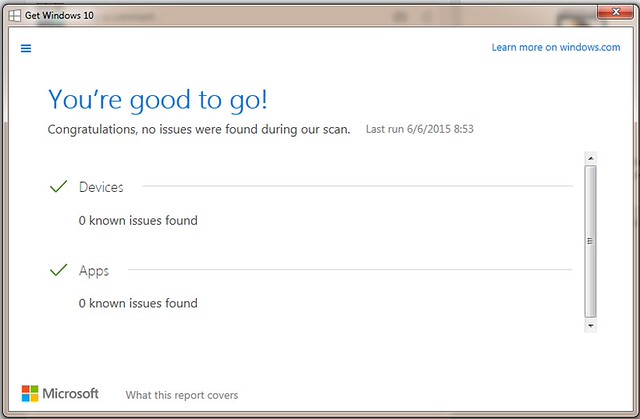
Task: Click the vertical scrollbar thumb
Action: (591, 241)
